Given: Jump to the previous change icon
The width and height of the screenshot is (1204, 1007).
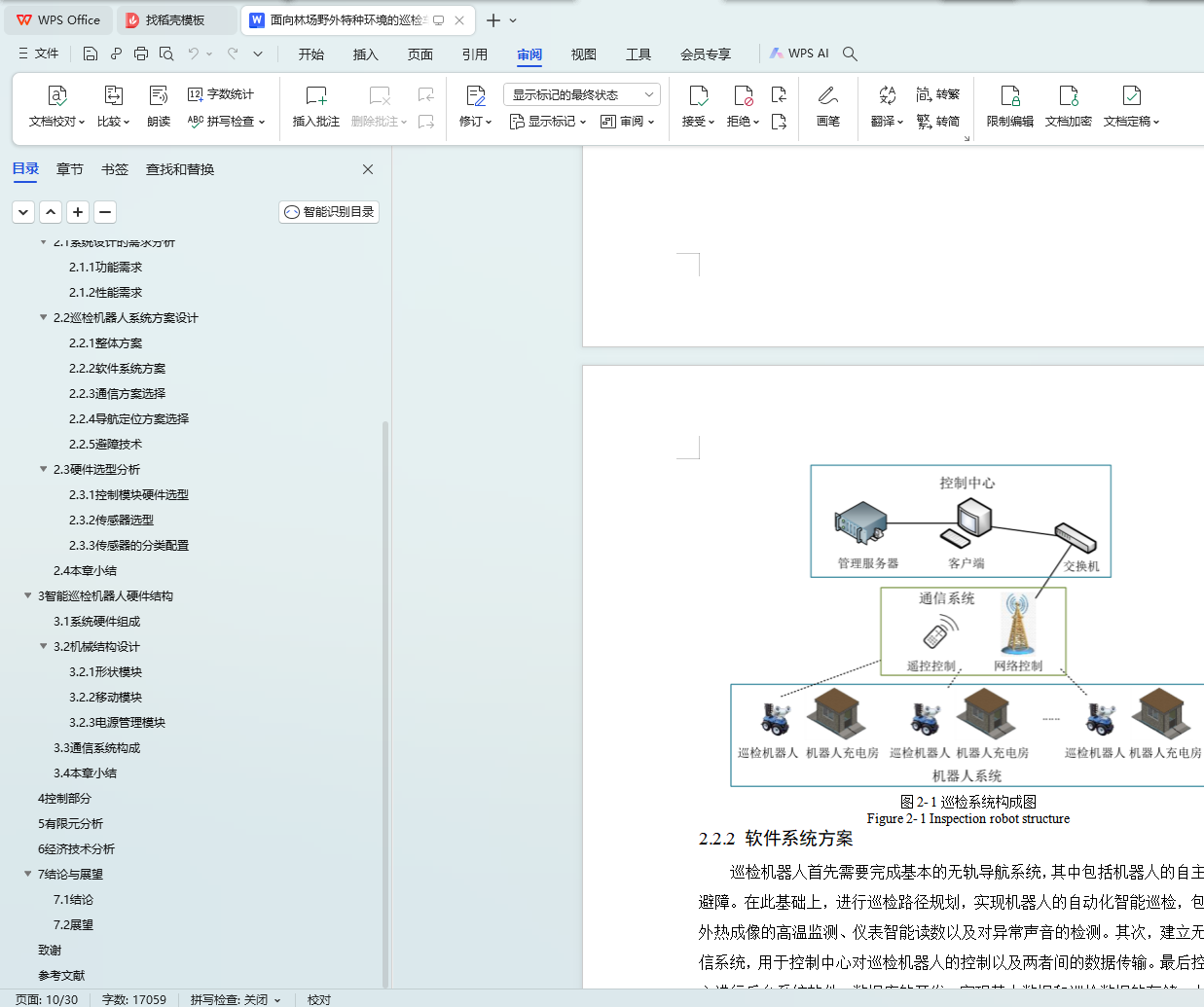Looking at the screenshot, I should coord(779,94).
